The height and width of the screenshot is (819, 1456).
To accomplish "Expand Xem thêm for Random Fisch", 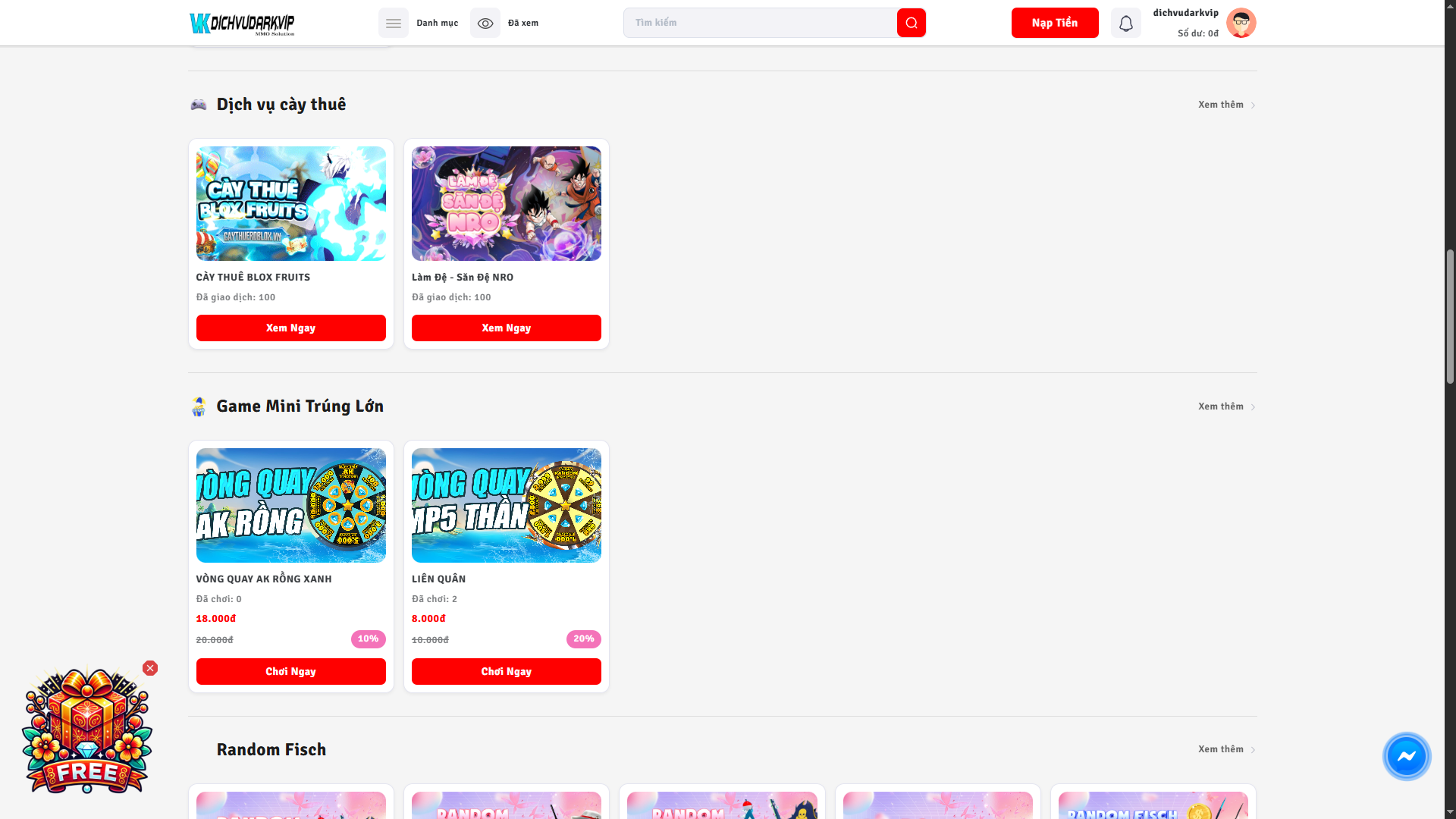I will point(1226,749).
